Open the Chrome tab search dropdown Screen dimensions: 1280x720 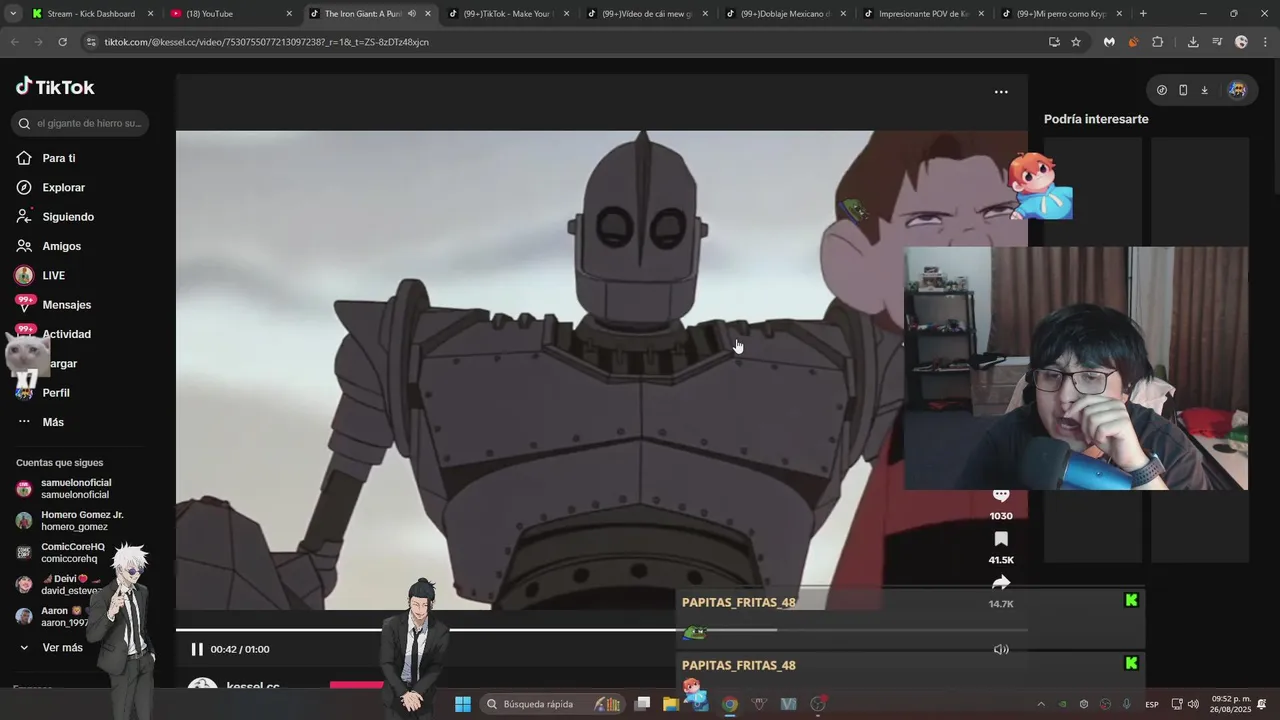pyautogui.click(x=12, y=14)
